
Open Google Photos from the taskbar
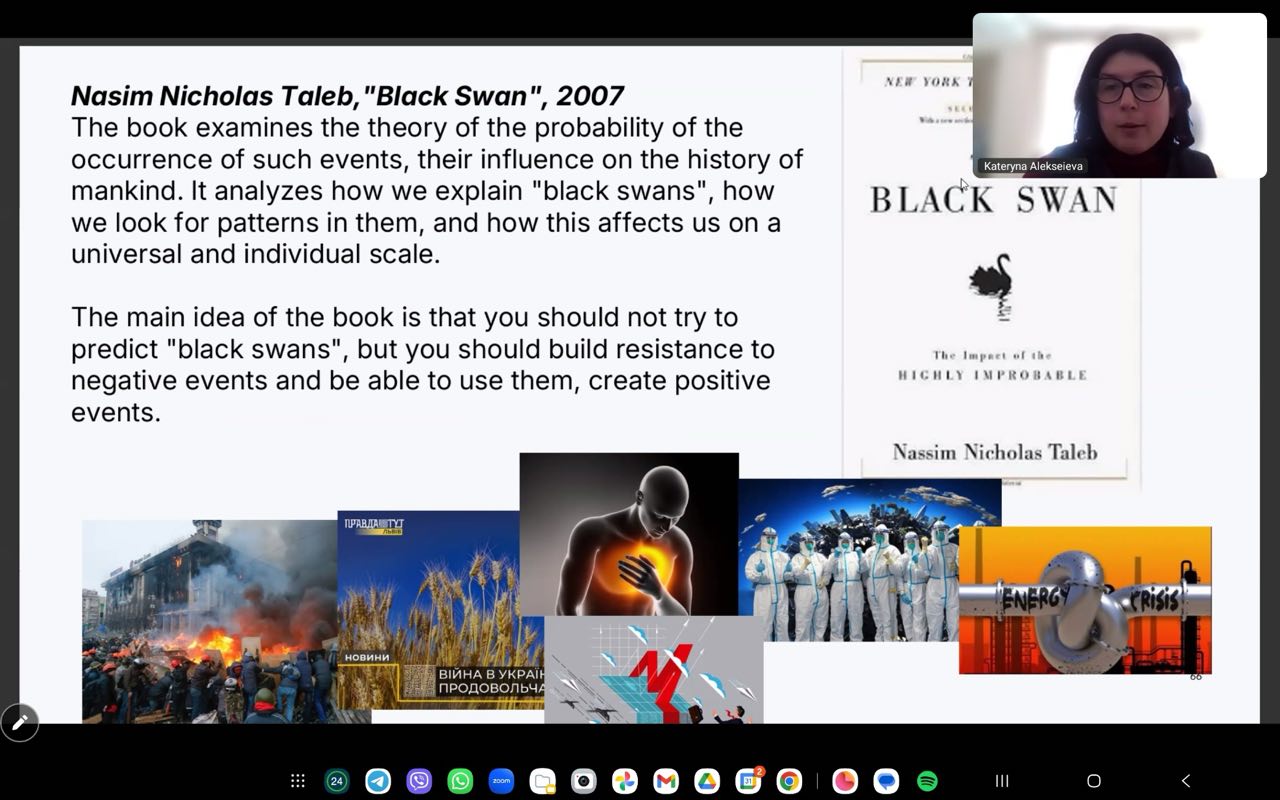pos(625,781)
